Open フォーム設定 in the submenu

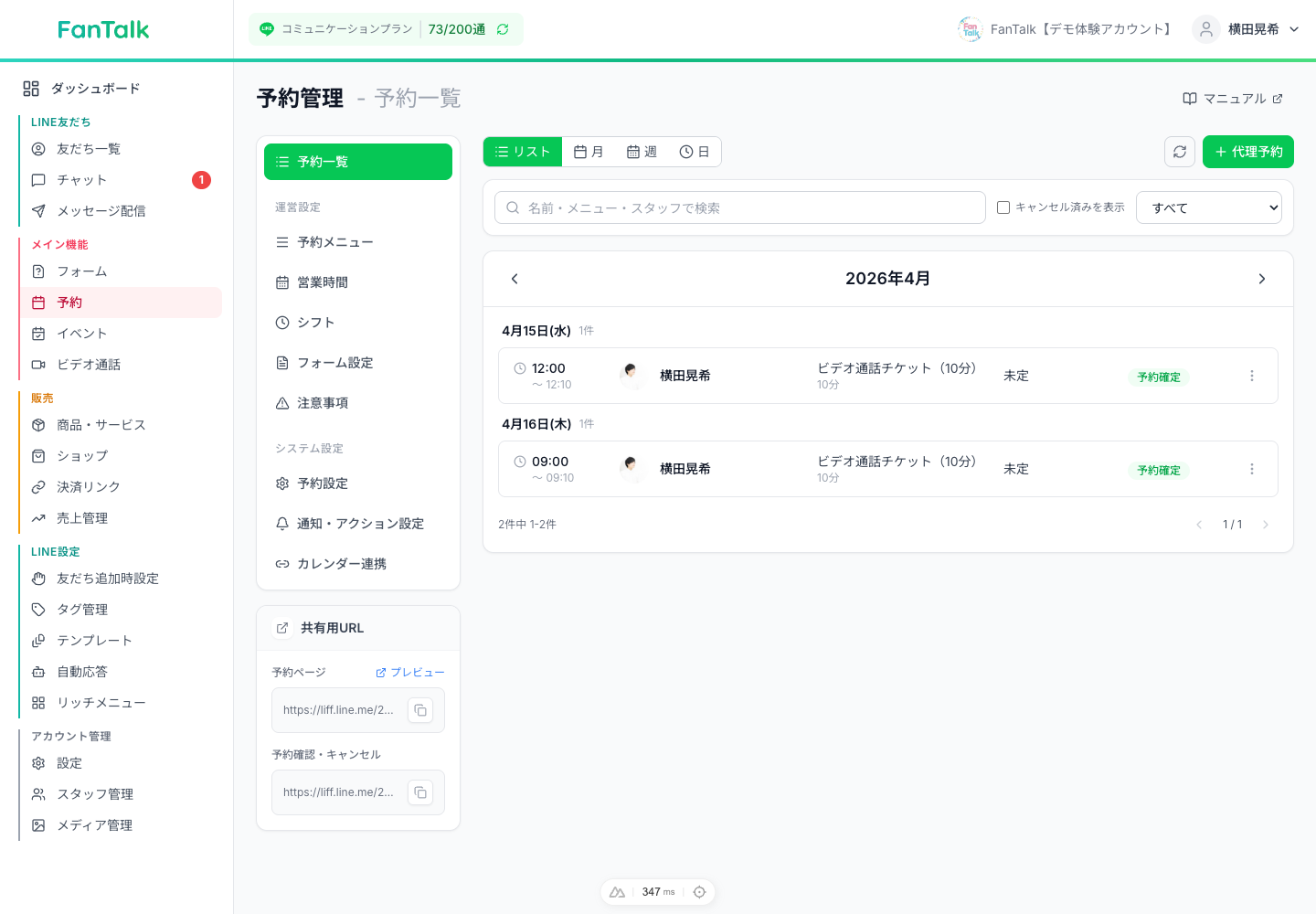coord(358,363)
